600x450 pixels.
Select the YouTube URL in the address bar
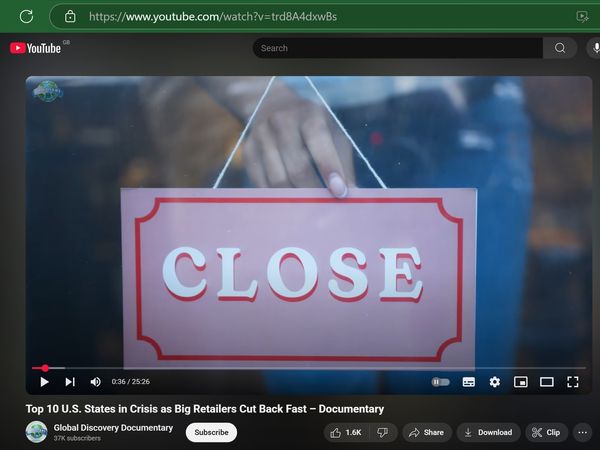pos(213,16)
